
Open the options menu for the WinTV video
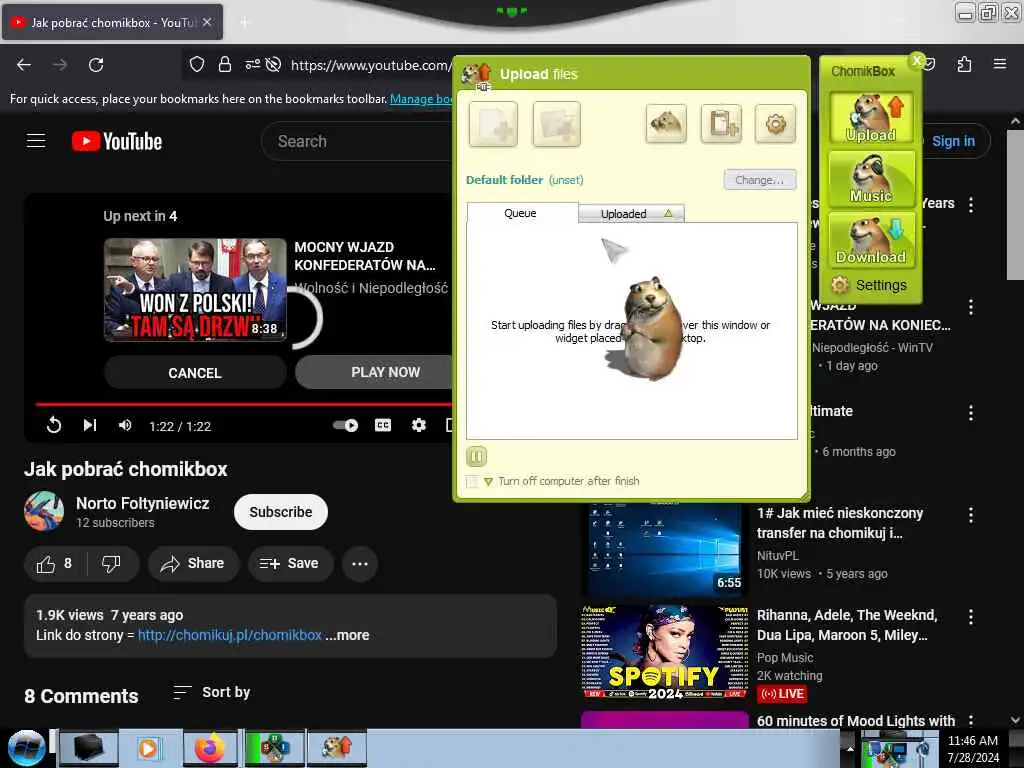click(x=970, y=307)
